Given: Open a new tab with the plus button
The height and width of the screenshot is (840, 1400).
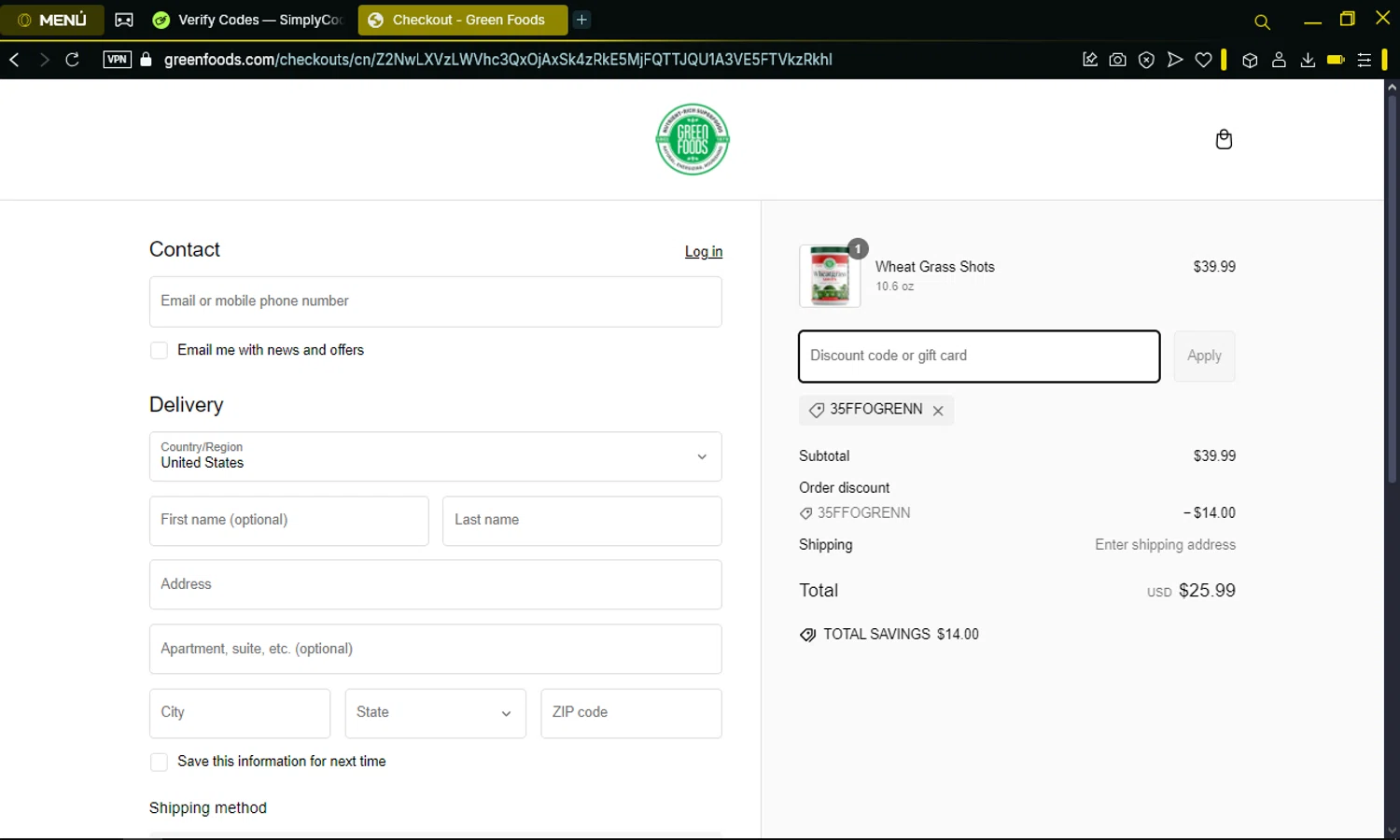Looking at the screenshot, I should (x=581, y=20).
